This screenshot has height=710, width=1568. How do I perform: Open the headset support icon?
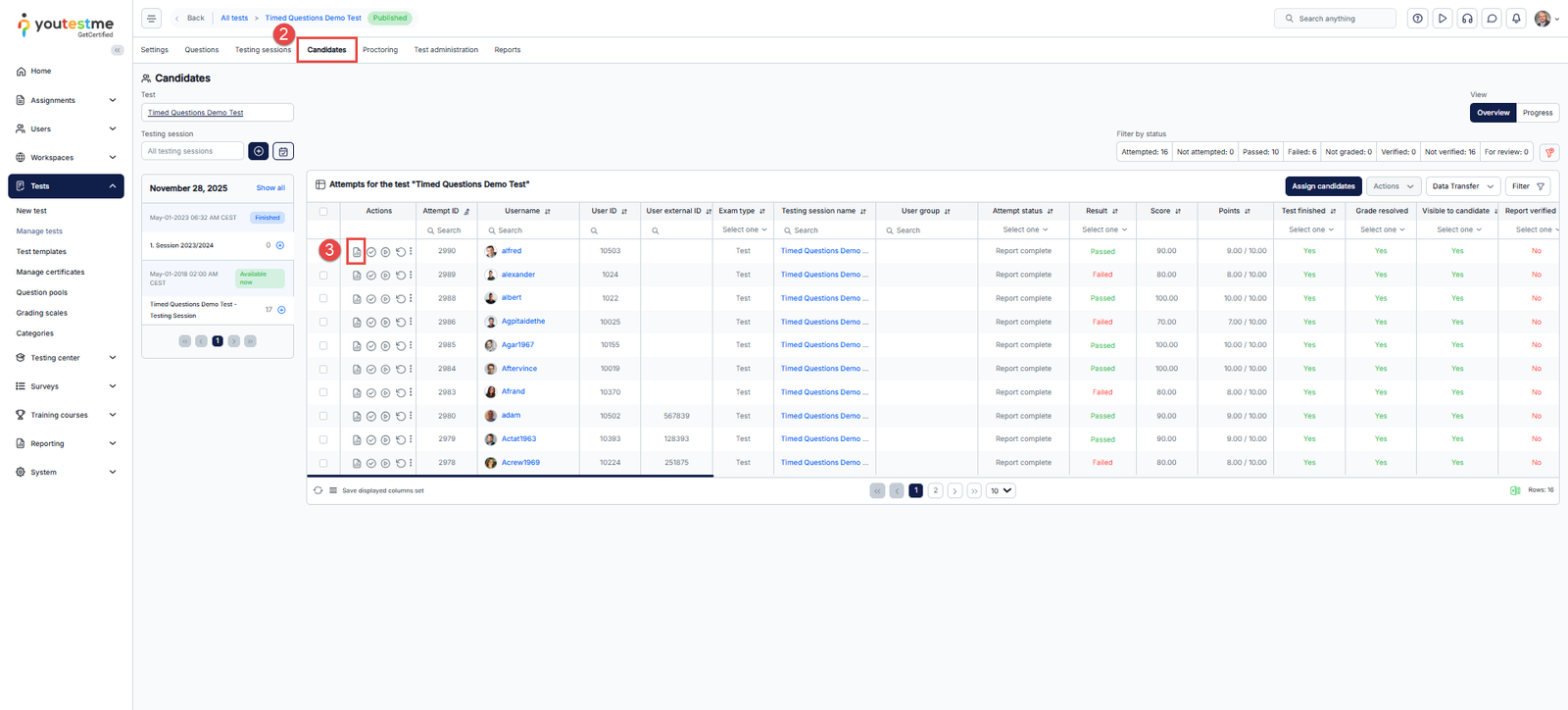coord(1467,19)
